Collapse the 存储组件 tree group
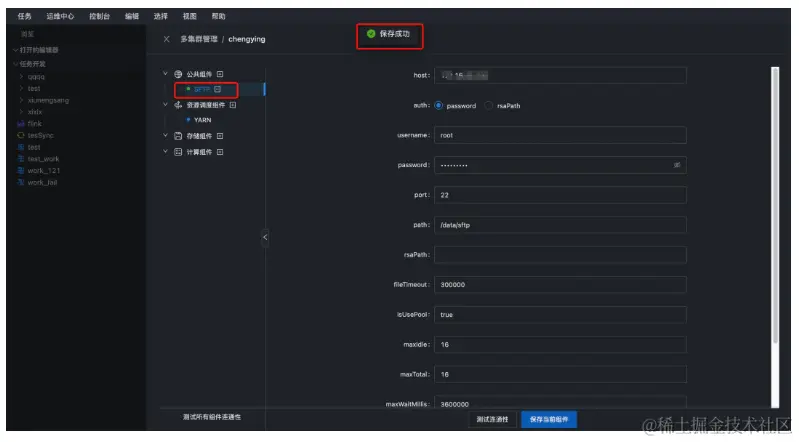Image resolution: width=799 pixels, height=442 pixels. coord(165,136)
